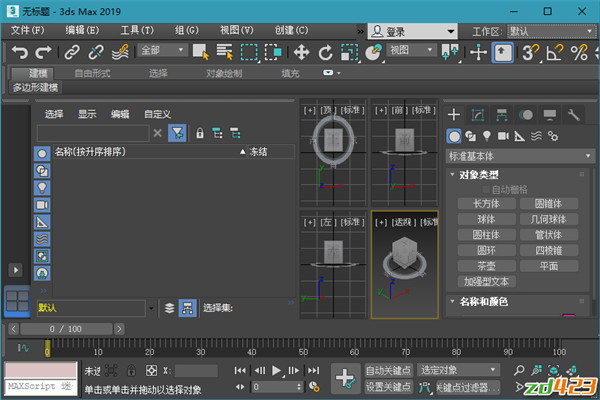Screen dimensions: 600x400
Task: Select Space Warps category in Create panel
Action: (x=536, y=136)
